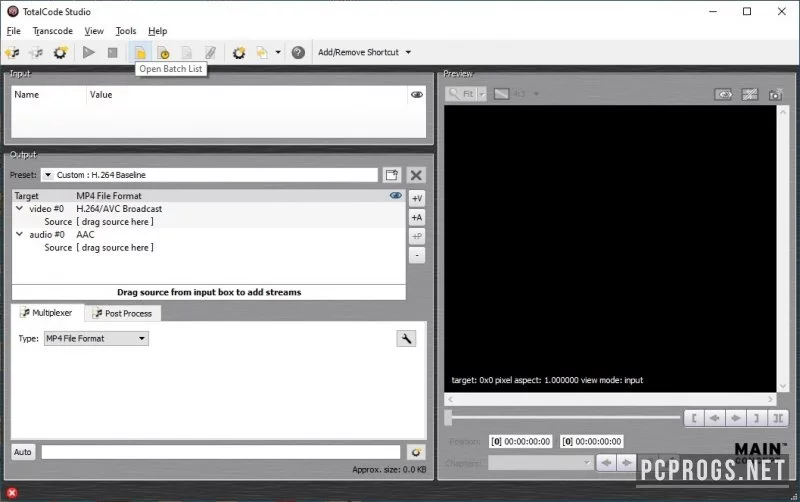Go to previous chapter arrow button
Viewport: 800px width, 502px height.
coord(606,463)
